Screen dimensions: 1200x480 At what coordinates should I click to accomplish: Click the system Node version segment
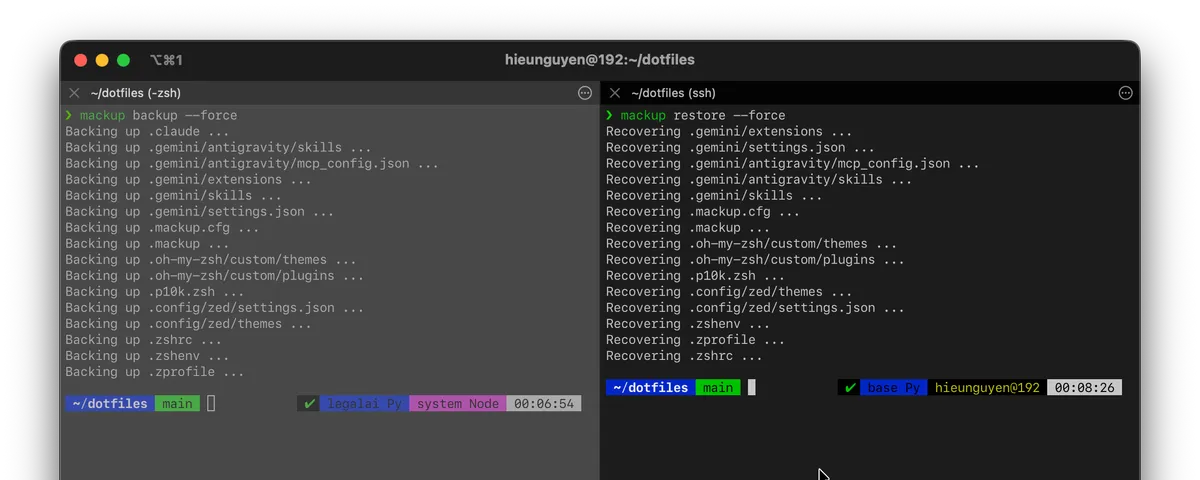tap(457, 404)
